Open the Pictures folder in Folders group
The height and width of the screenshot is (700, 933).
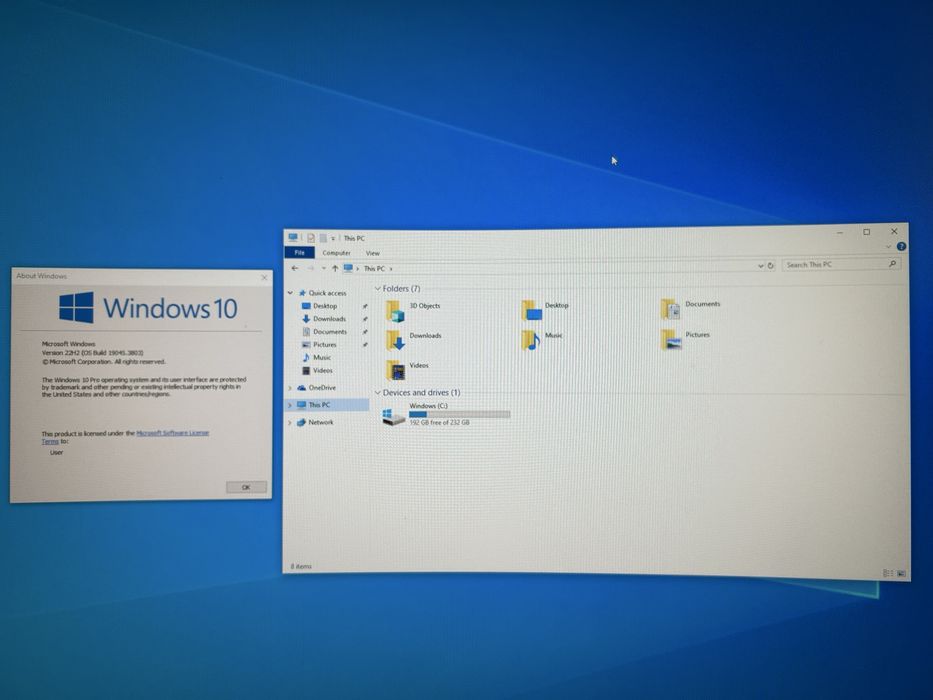(671, 339)
